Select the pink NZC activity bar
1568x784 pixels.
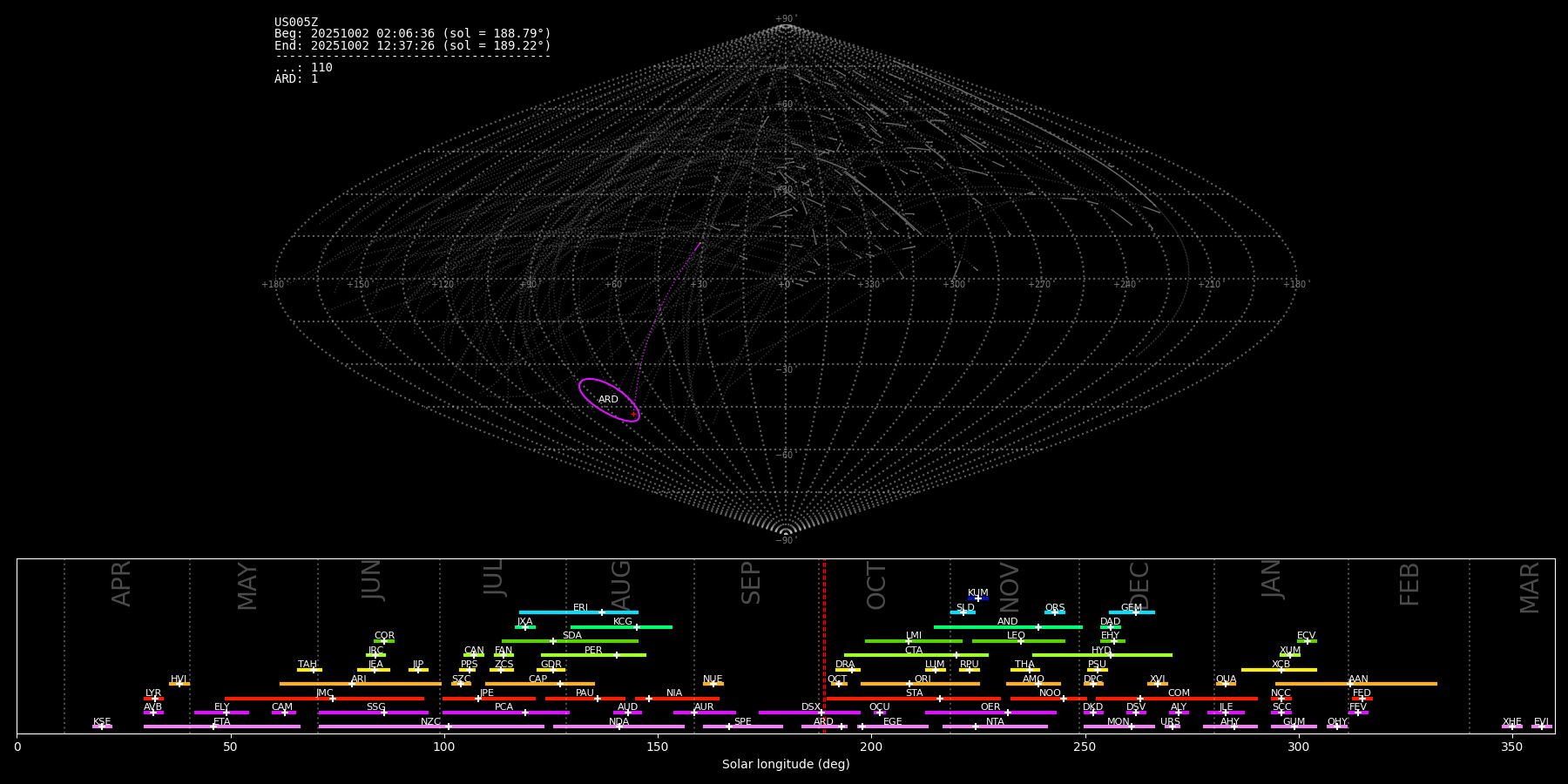(x=431, y=727)
